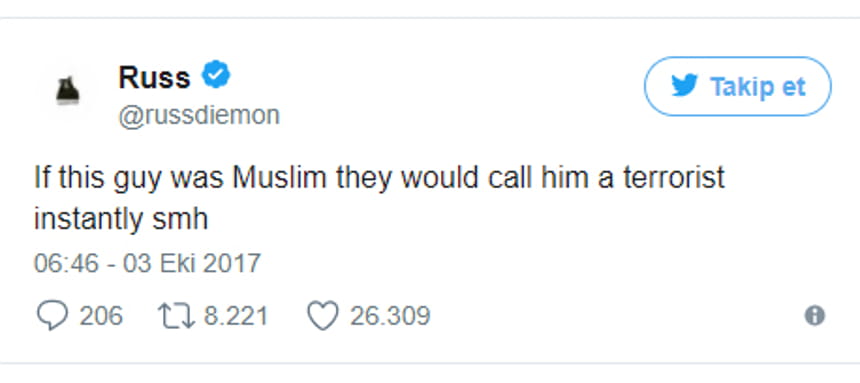The image size is (860, 383).
Task: Open the @russdiemon handle link
Action: [199, 116]
